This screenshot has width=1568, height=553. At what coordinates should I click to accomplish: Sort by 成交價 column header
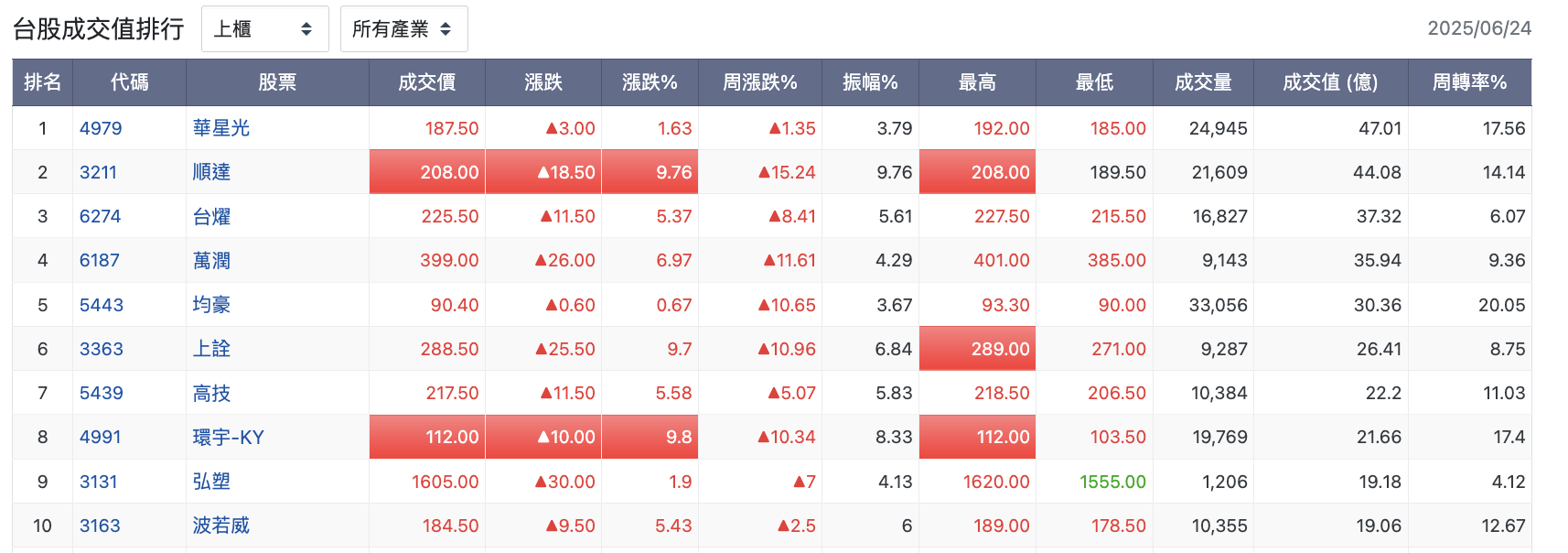pyautogui.click(x=427, y=82)
